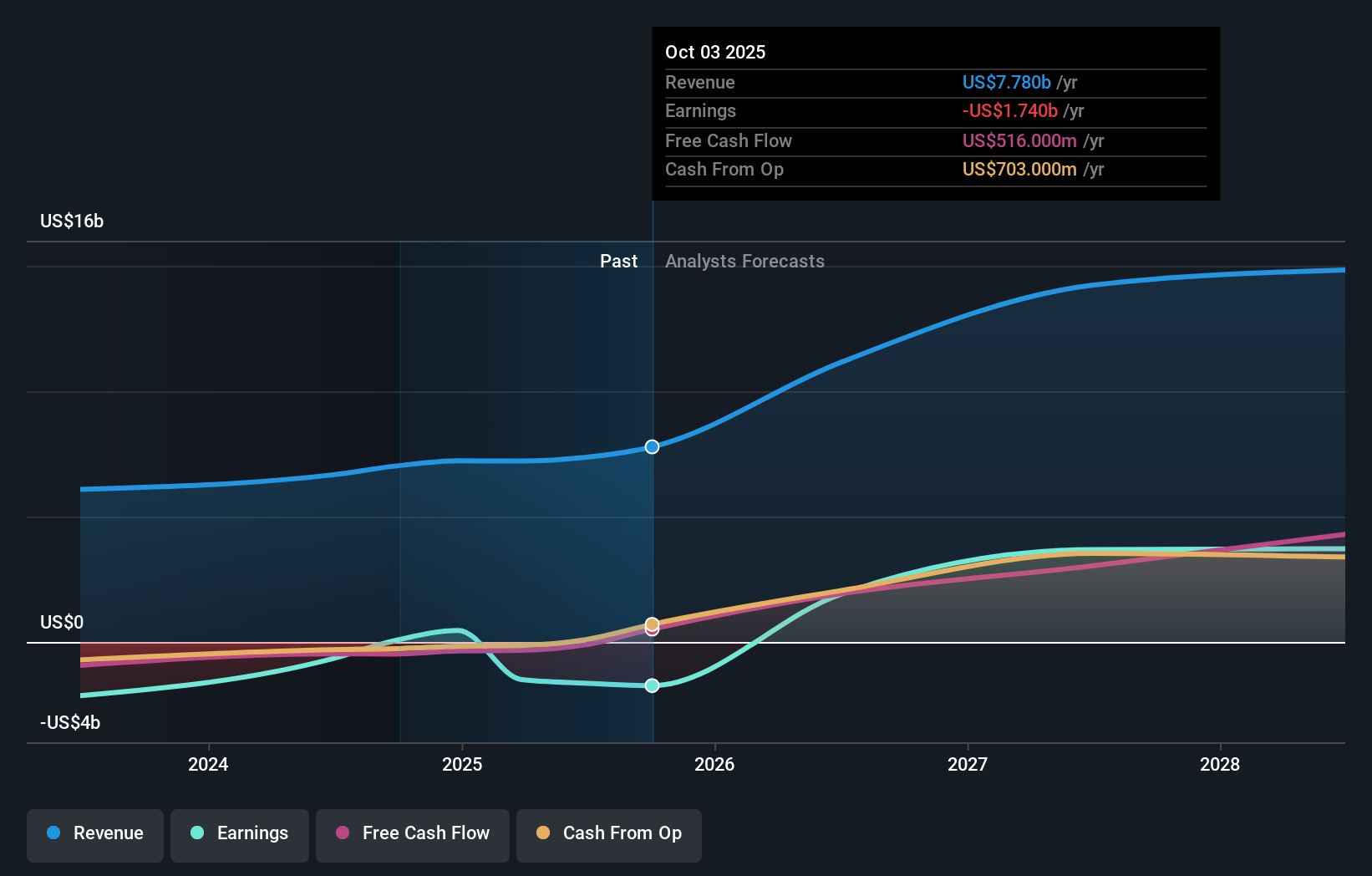
Task: Click the 2027 year axis label
Action: 967,764
